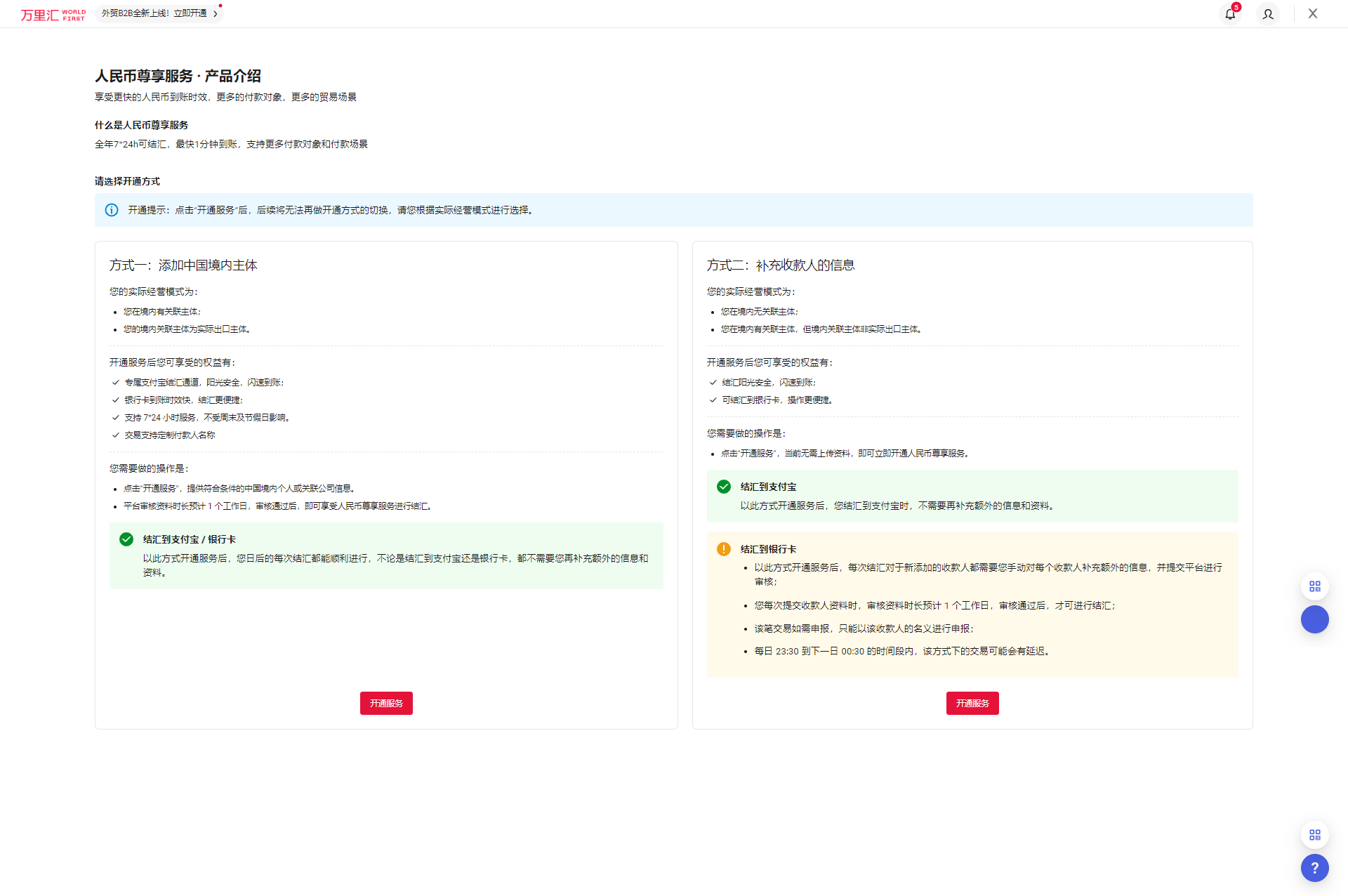This screenshot has height=896, width=1348.
Task: Close the page with the X button
Action: [x=1312, y=13]
